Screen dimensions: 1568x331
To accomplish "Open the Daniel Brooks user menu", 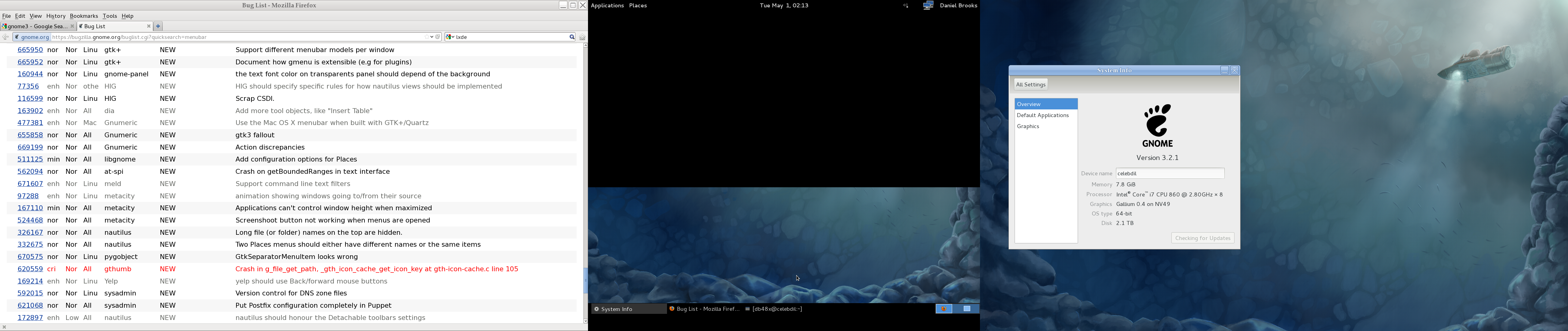I will pyautogui.click(x=959, y=6).
